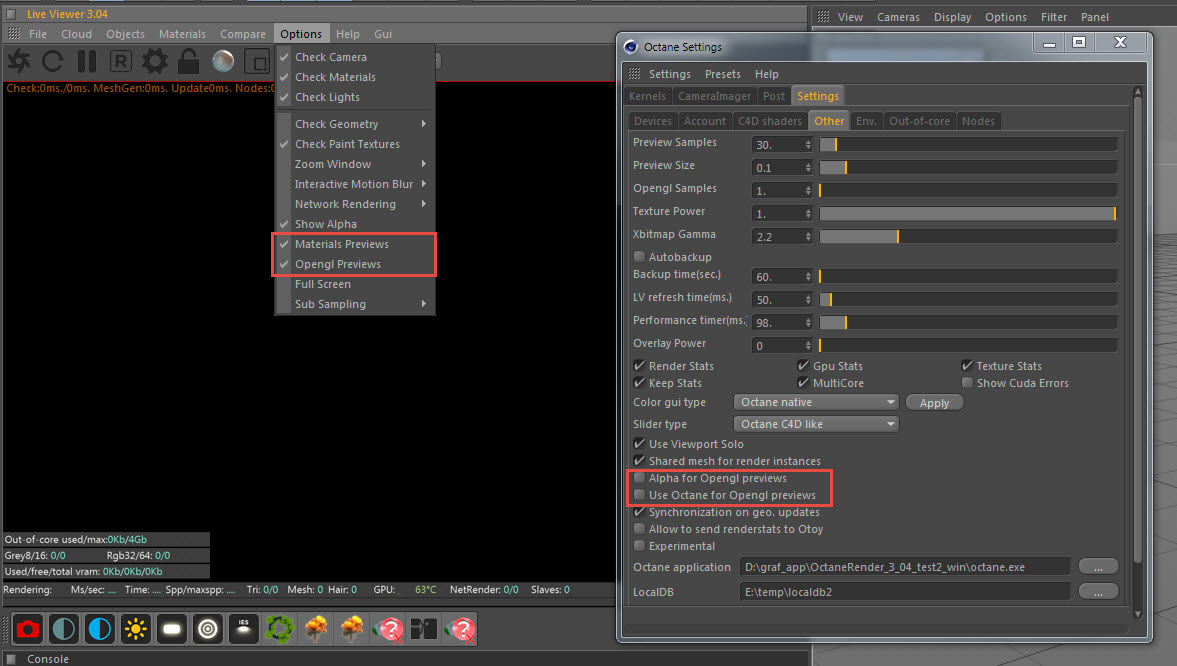
Task: Click the Octane Settings vertical scrollbar
Action: (1137, 353)
